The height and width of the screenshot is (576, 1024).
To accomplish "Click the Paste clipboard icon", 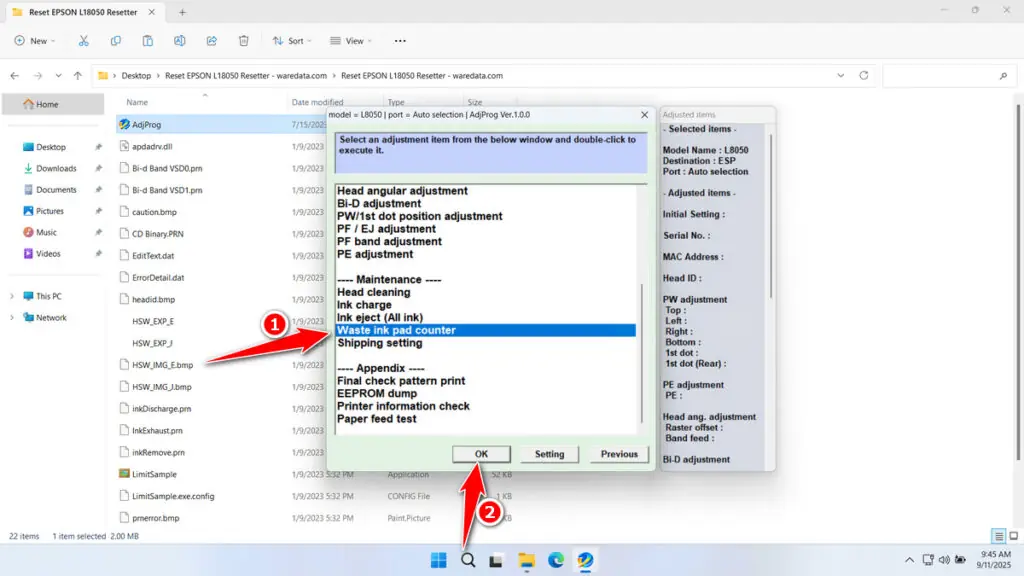I will click(148, 41).
